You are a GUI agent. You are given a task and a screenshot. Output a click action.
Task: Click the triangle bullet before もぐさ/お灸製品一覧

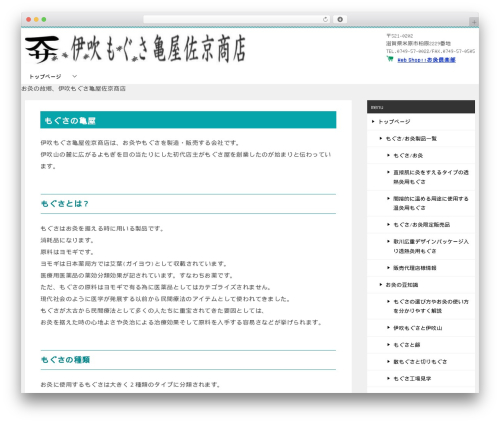coord(381,138)
